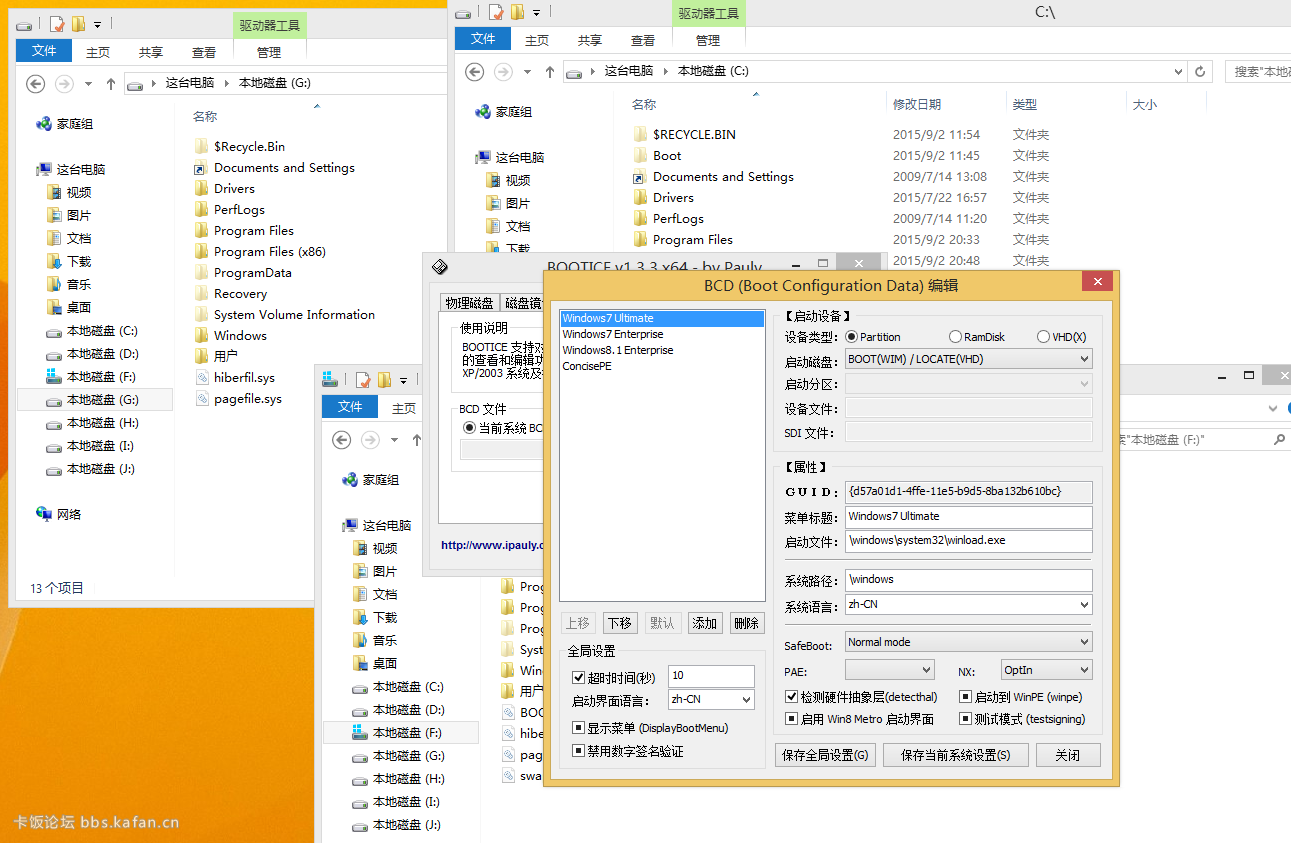
Task: Click 保存当前系统设置(S) button
Action: tap(956, 755)
